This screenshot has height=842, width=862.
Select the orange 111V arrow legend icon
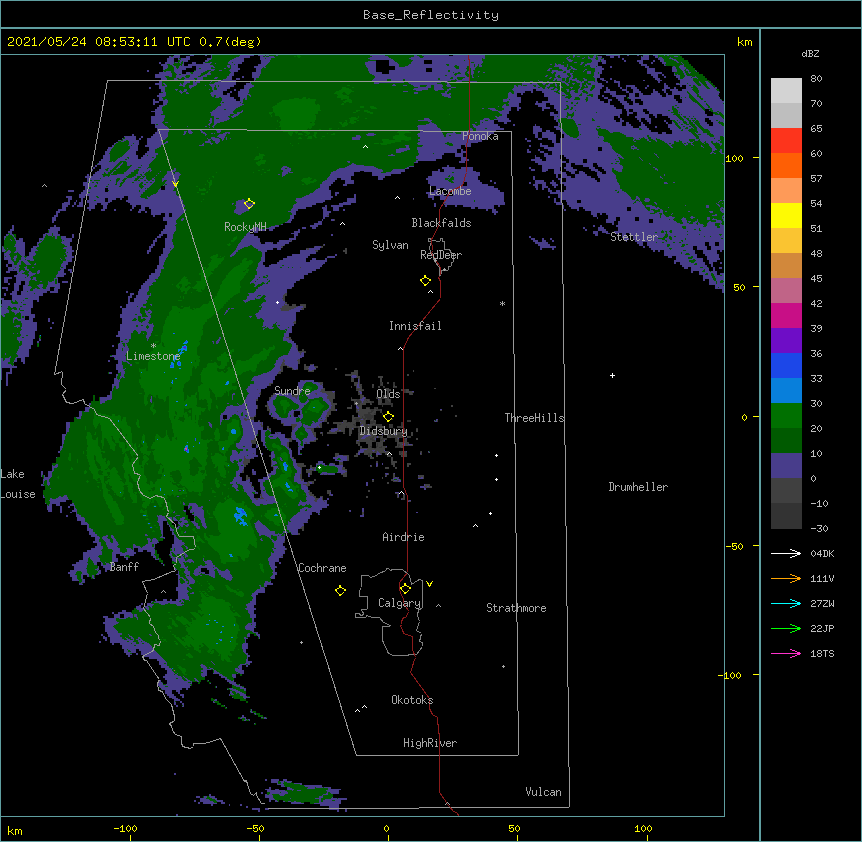pyautogui.click(x=786, y=578)
